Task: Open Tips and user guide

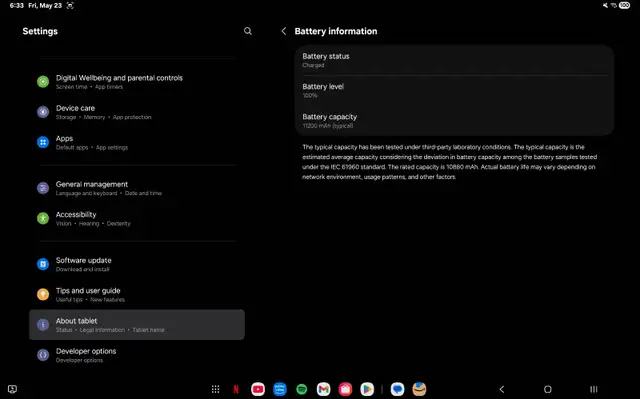Action: (137, 294)
